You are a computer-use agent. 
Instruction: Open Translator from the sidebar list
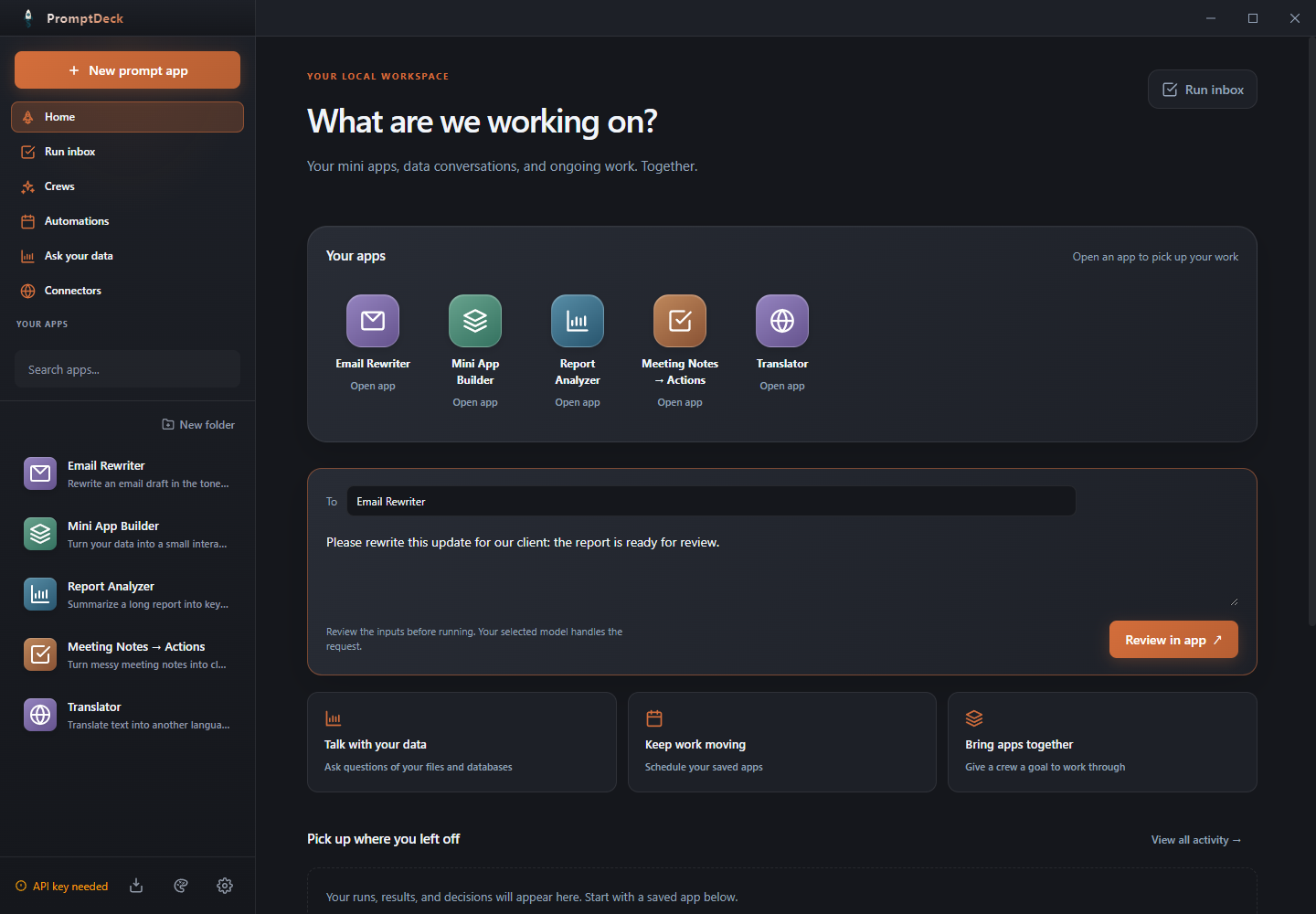point(127,716)
